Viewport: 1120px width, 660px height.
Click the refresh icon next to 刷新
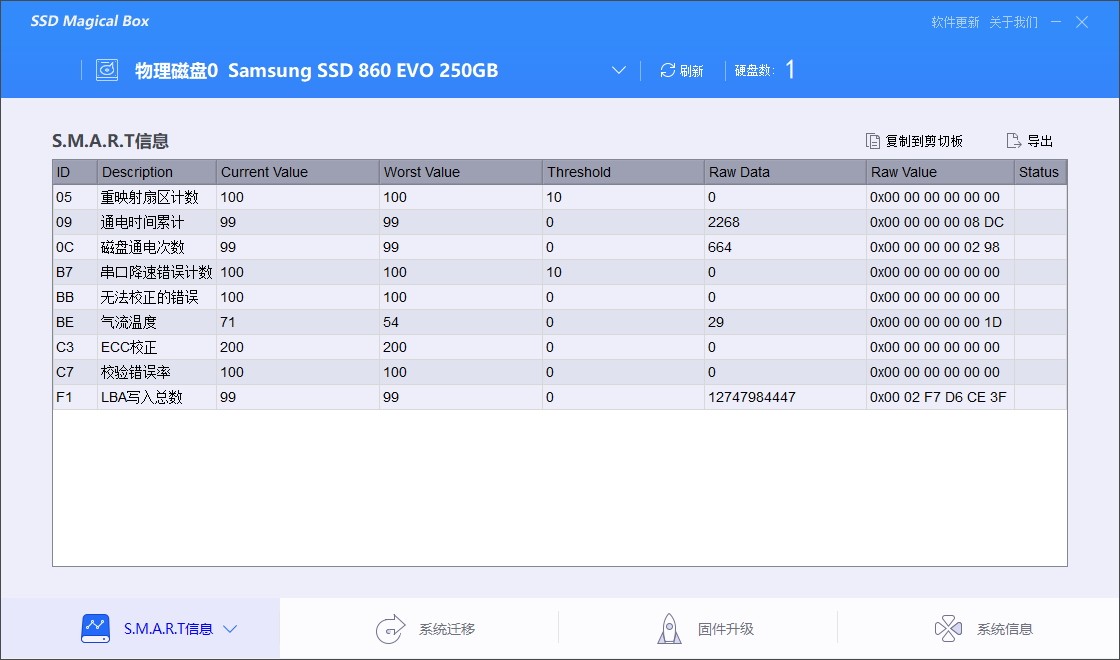click(667, 70)
